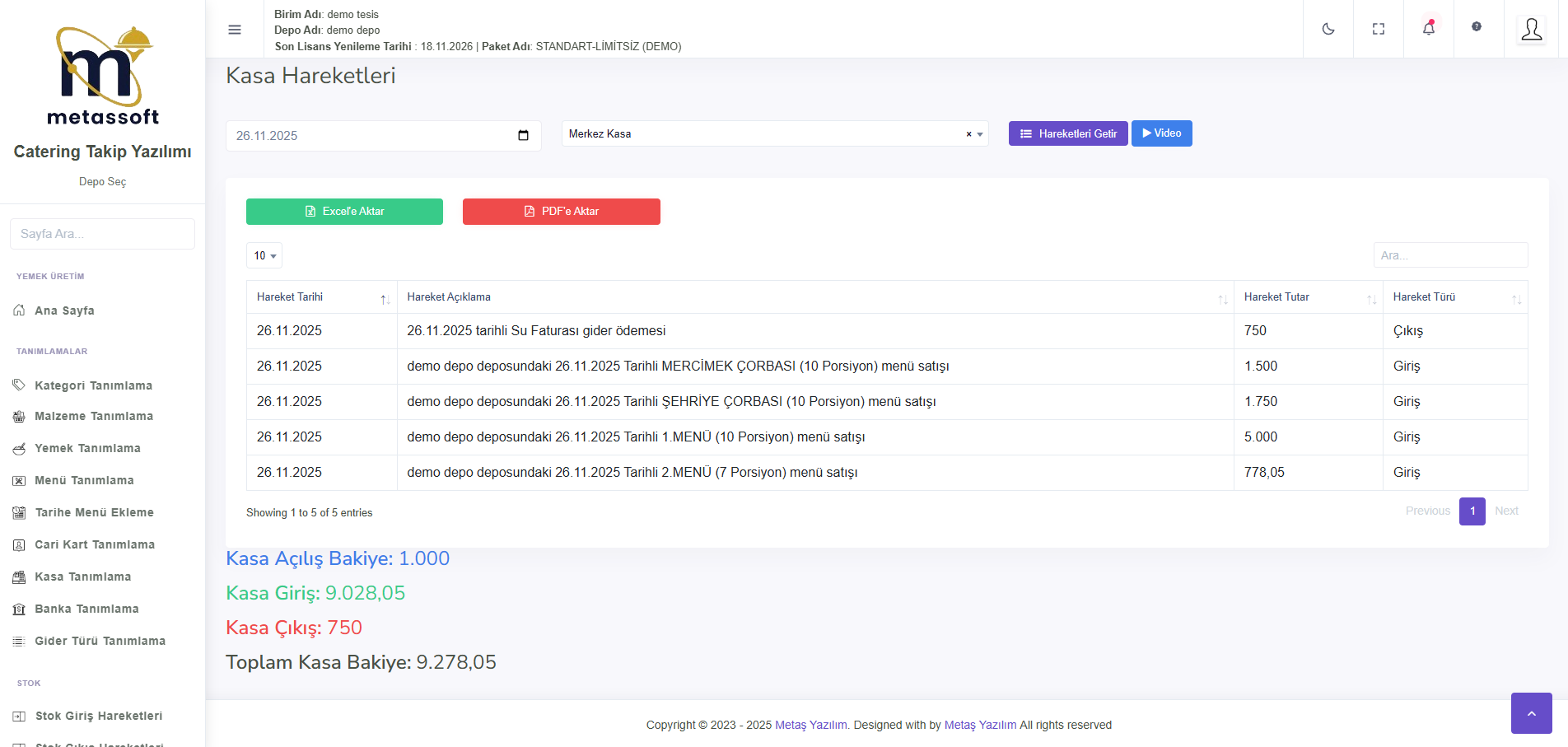Viewport: 1568px width, 747px height.
Task: Toggle the sidebar with the hamburger icon
Action: [235, 30]
